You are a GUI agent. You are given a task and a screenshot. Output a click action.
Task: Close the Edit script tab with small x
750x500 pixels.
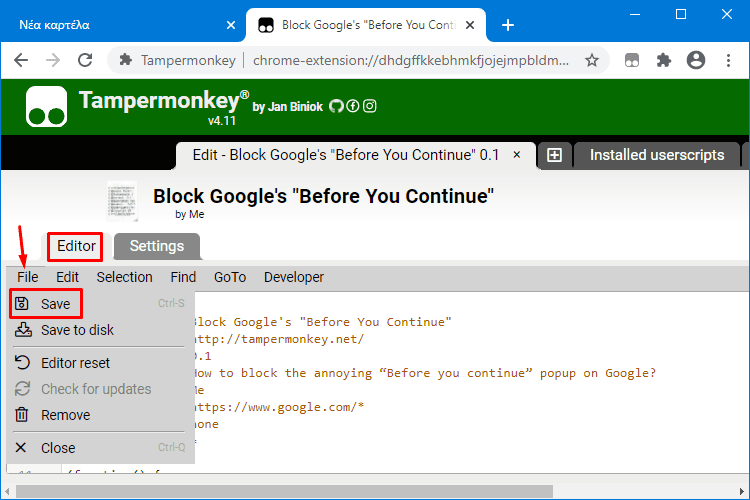click(x=517, y=155)
